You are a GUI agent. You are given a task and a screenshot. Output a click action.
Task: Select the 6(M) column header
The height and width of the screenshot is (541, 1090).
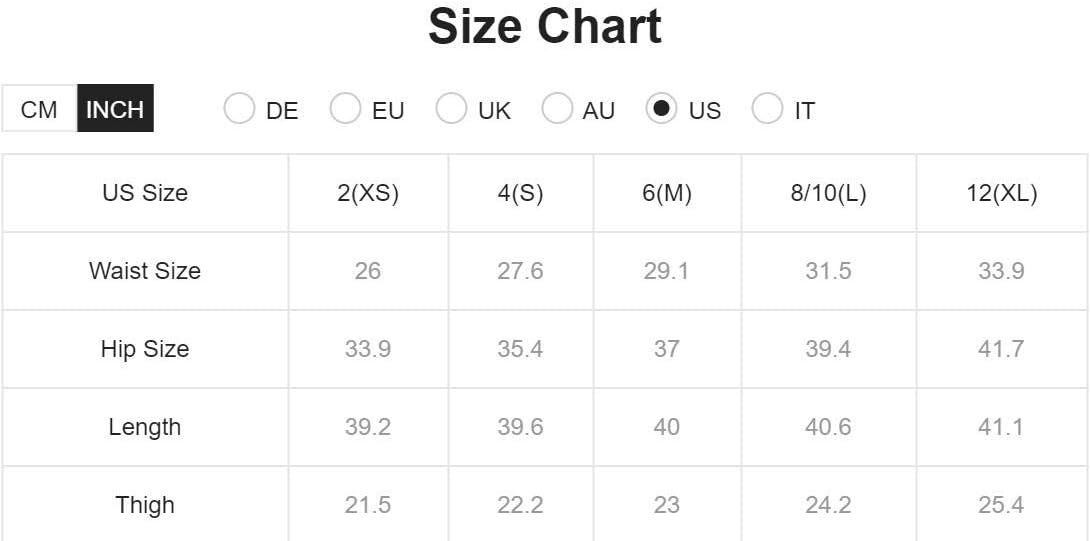667,193
